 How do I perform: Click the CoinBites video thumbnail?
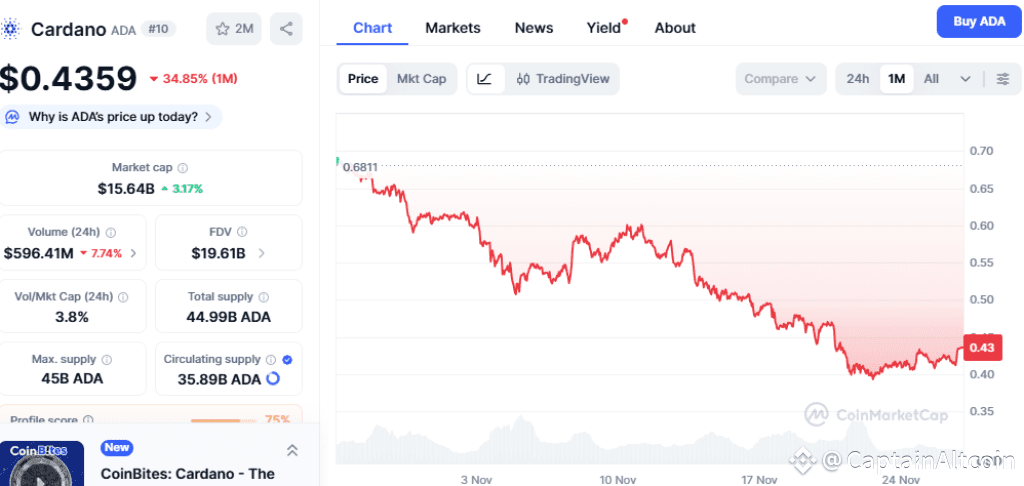click(41, 464)
